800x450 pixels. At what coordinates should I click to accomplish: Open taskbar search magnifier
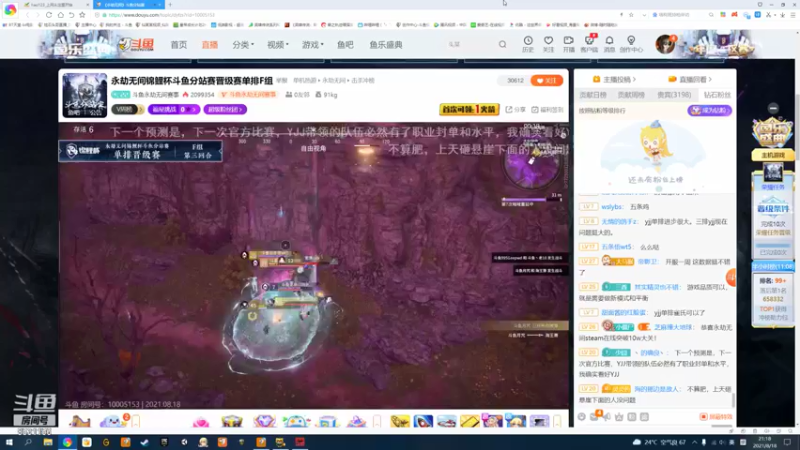28,442
